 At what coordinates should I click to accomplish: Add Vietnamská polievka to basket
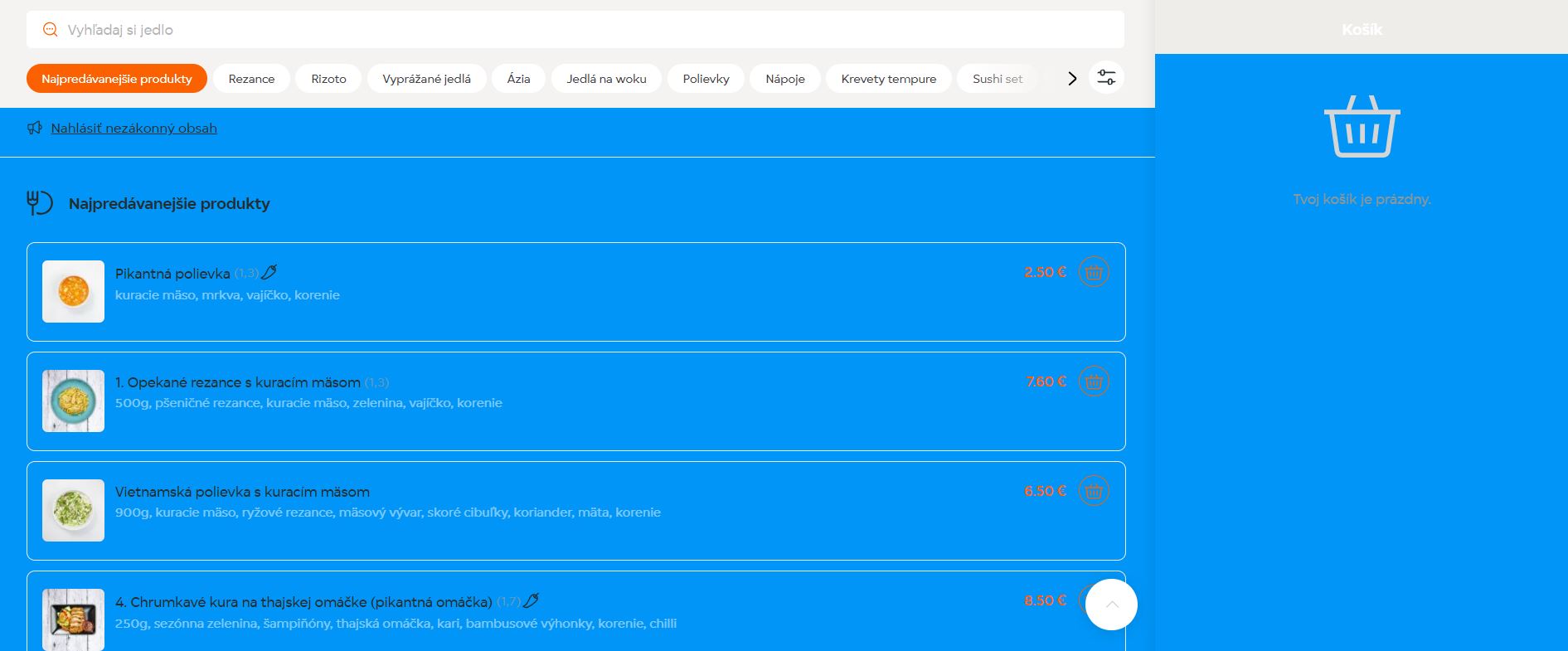[1093, 491]
